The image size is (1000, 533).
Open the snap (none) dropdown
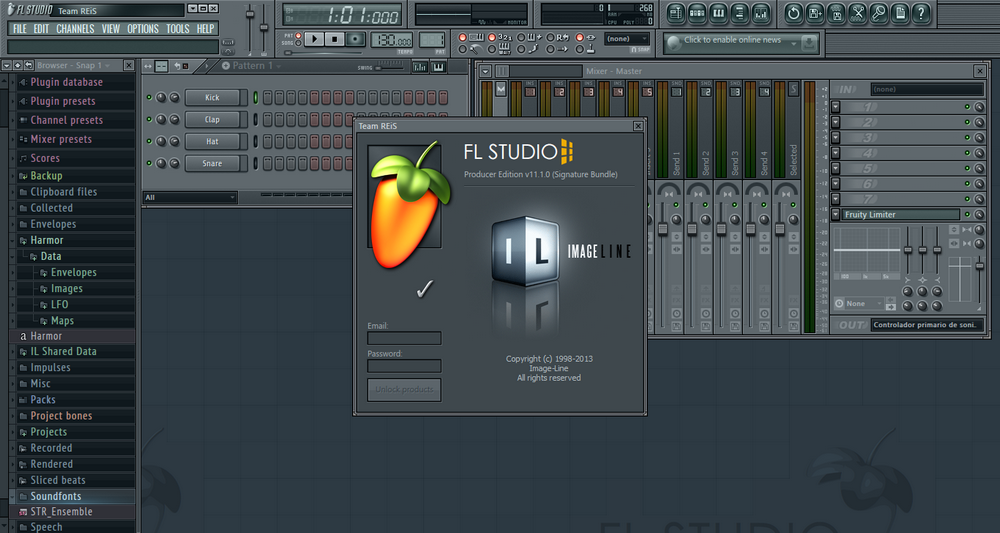click(627, 39)
